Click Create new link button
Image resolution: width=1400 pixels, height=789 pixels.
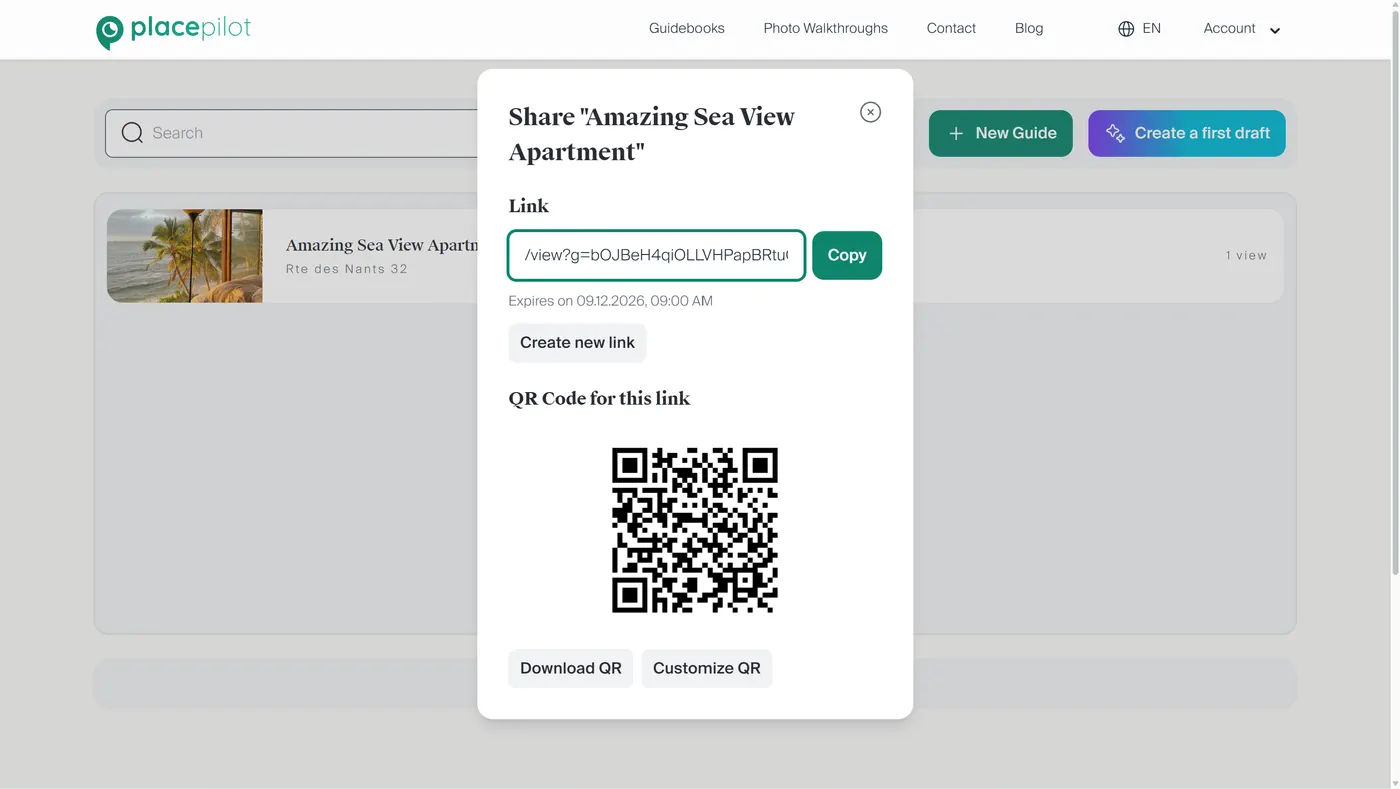577,342
